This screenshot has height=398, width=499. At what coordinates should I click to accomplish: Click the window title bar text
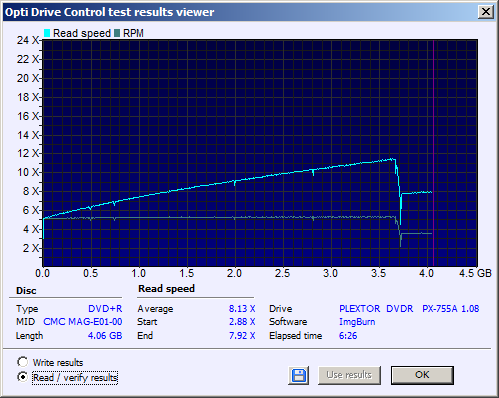coord(109,12)
